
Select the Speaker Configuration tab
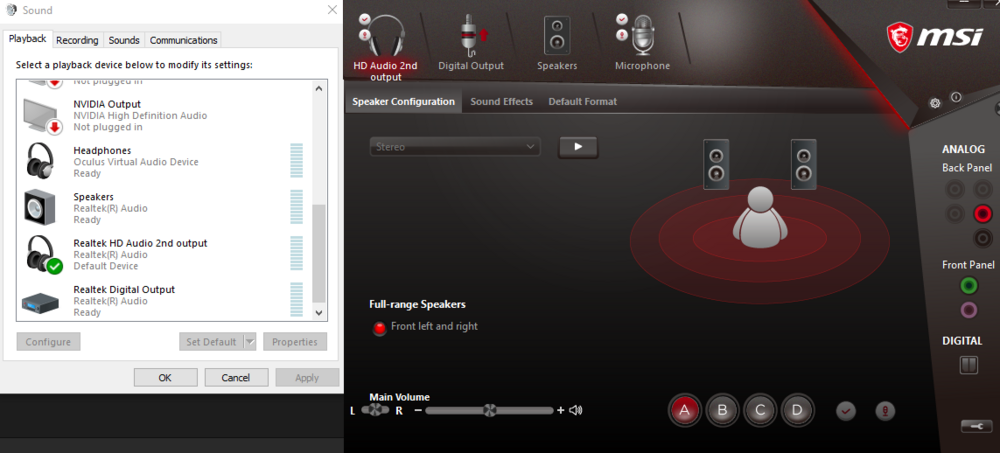(x=403, y=101)
